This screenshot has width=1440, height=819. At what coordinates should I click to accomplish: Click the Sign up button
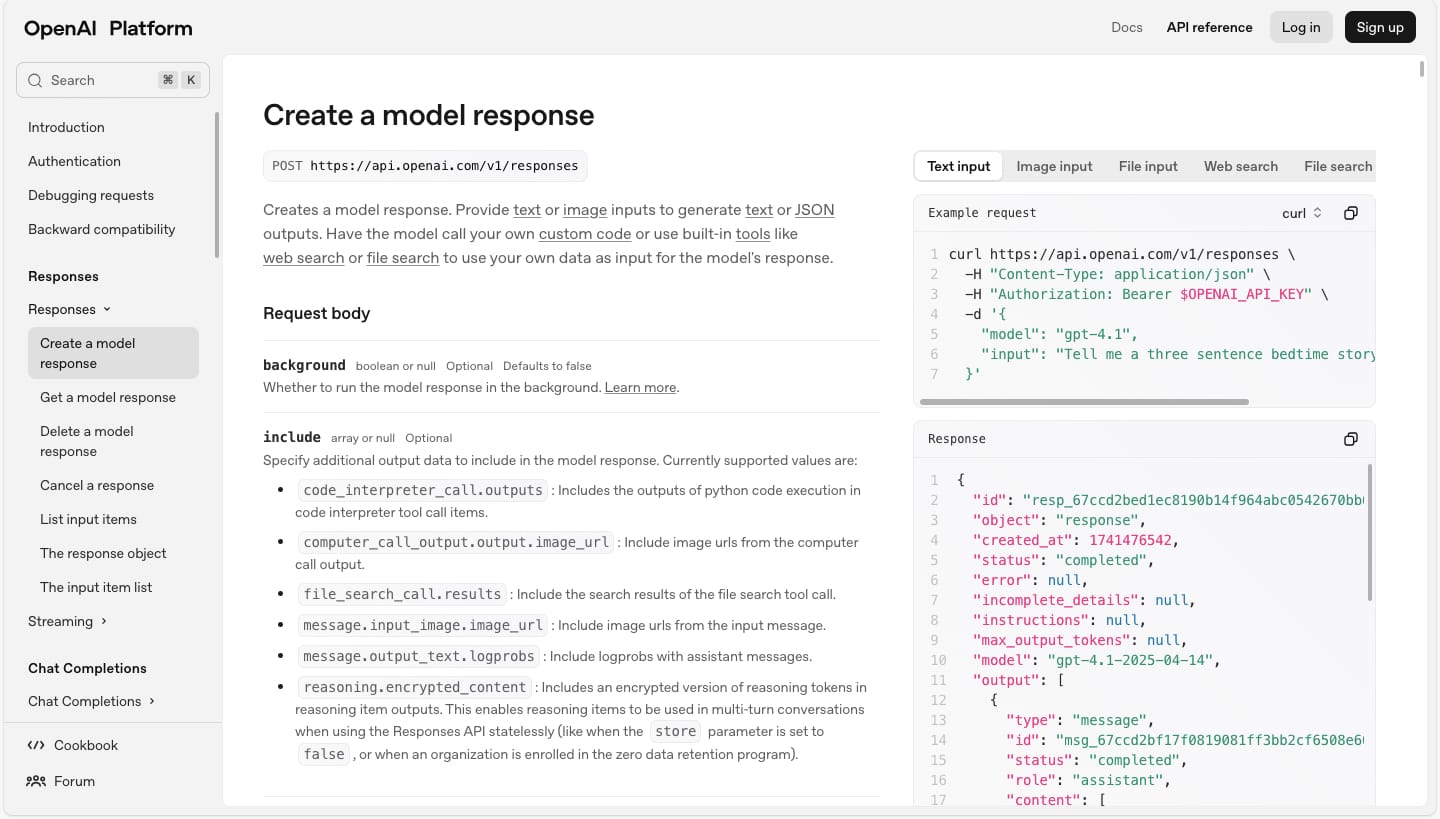(1380, 27)
